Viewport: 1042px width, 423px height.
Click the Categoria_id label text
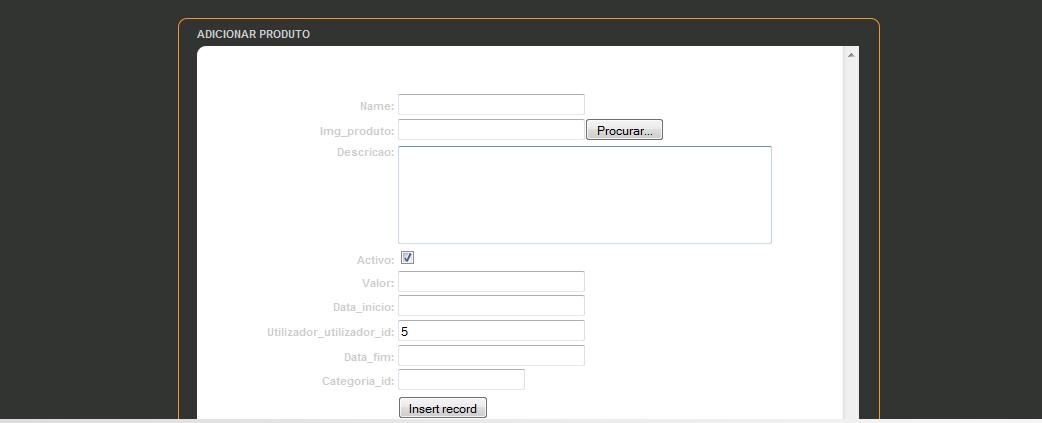tap(358, 382)
